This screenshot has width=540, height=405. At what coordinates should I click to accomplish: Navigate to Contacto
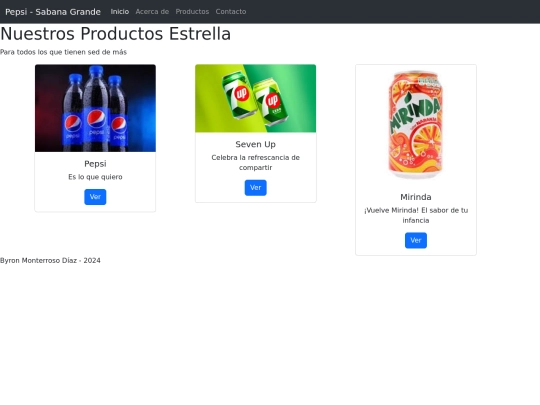click(x=231, y=12)
